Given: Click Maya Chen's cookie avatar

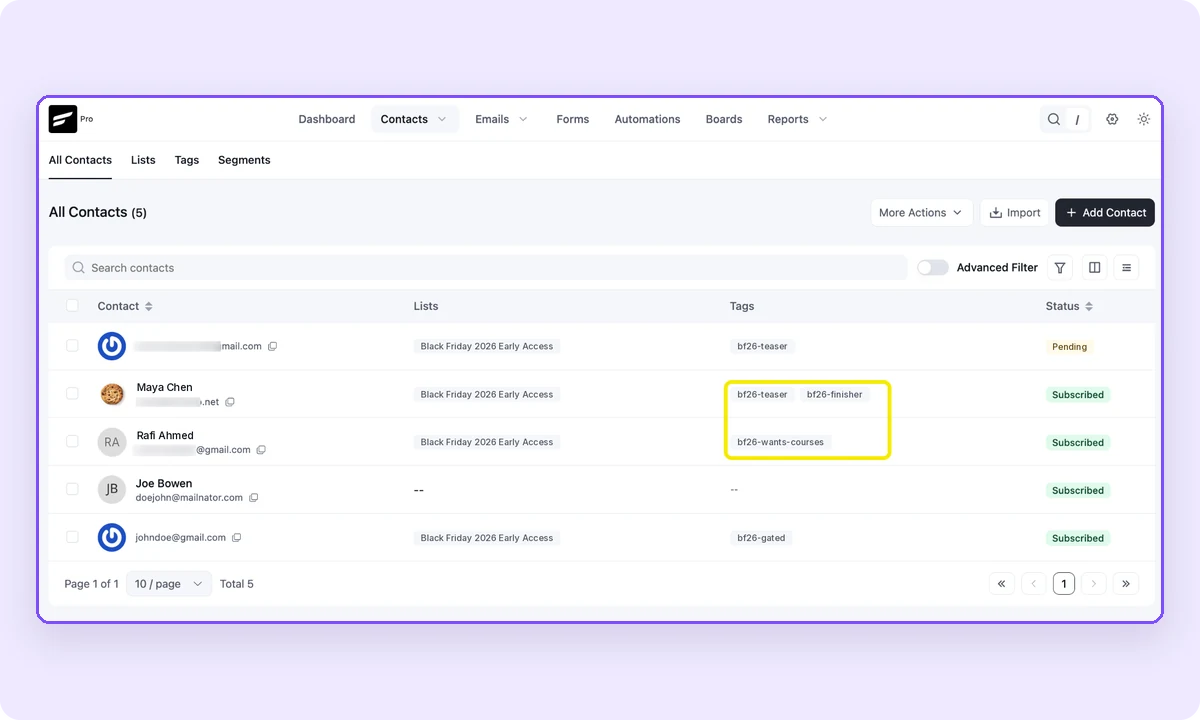Looking at the screenshot, I should [x=112, y=394].
